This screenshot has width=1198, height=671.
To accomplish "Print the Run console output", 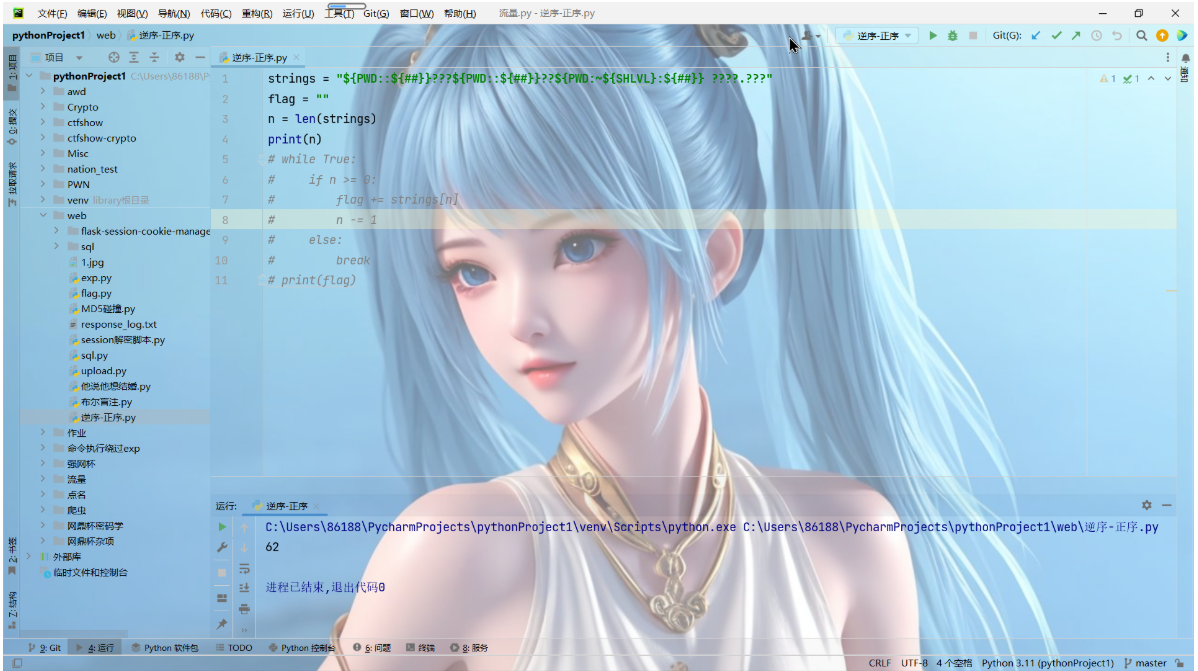I will tap(244, 608).
